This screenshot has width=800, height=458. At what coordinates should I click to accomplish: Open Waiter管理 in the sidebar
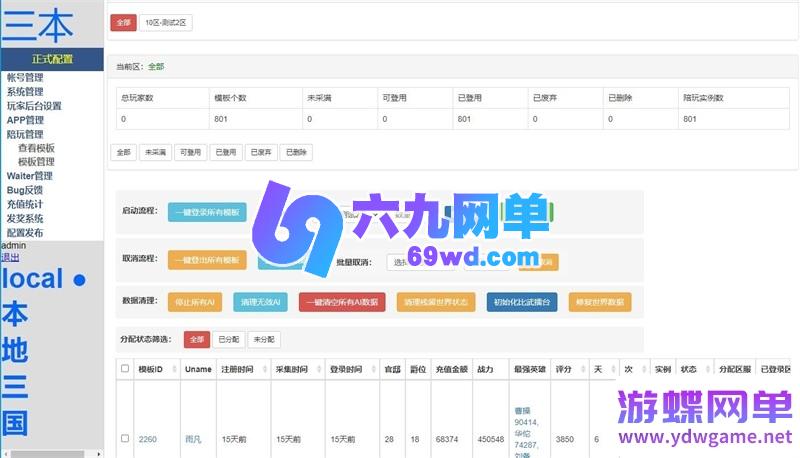30,176
